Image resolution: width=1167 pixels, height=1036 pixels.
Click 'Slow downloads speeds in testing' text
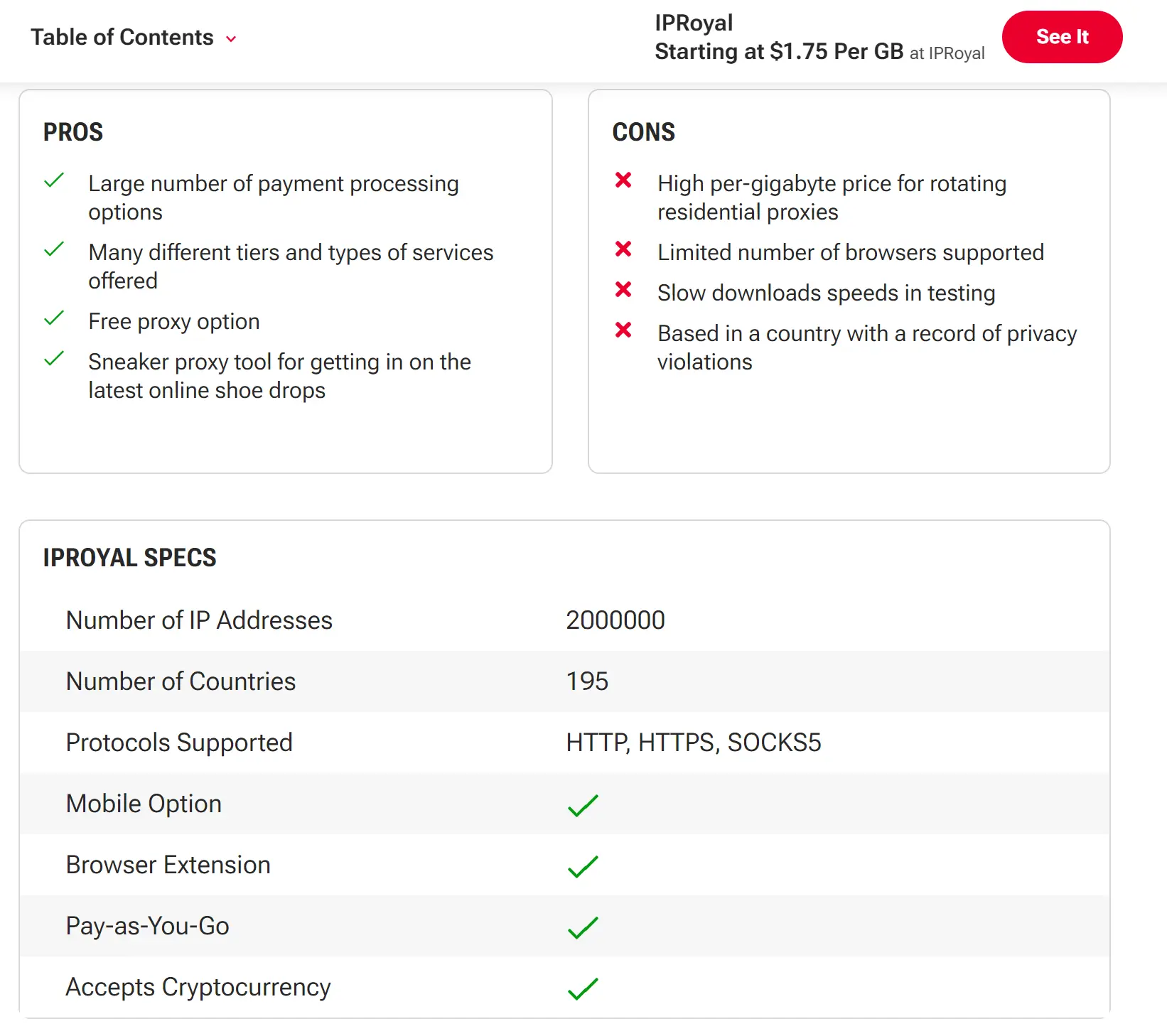click(x=826, y=293)
